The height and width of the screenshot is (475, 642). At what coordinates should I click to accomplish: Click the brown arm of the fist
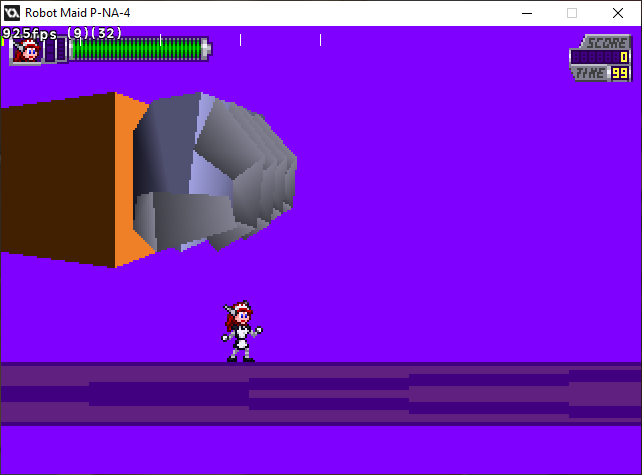tap(58, 180)
